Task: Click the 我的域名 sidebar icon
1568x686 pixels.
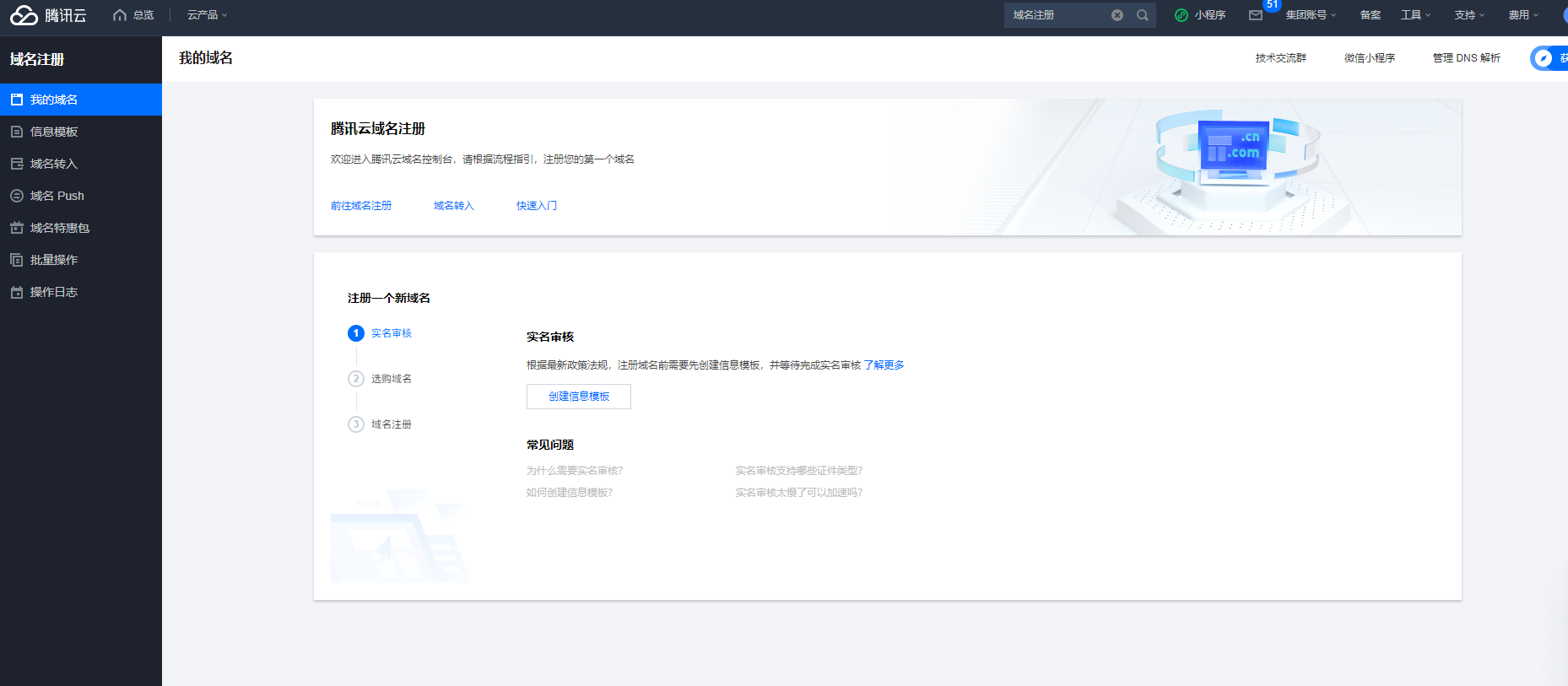Action: pyautogui.click(x=17, y=100)
